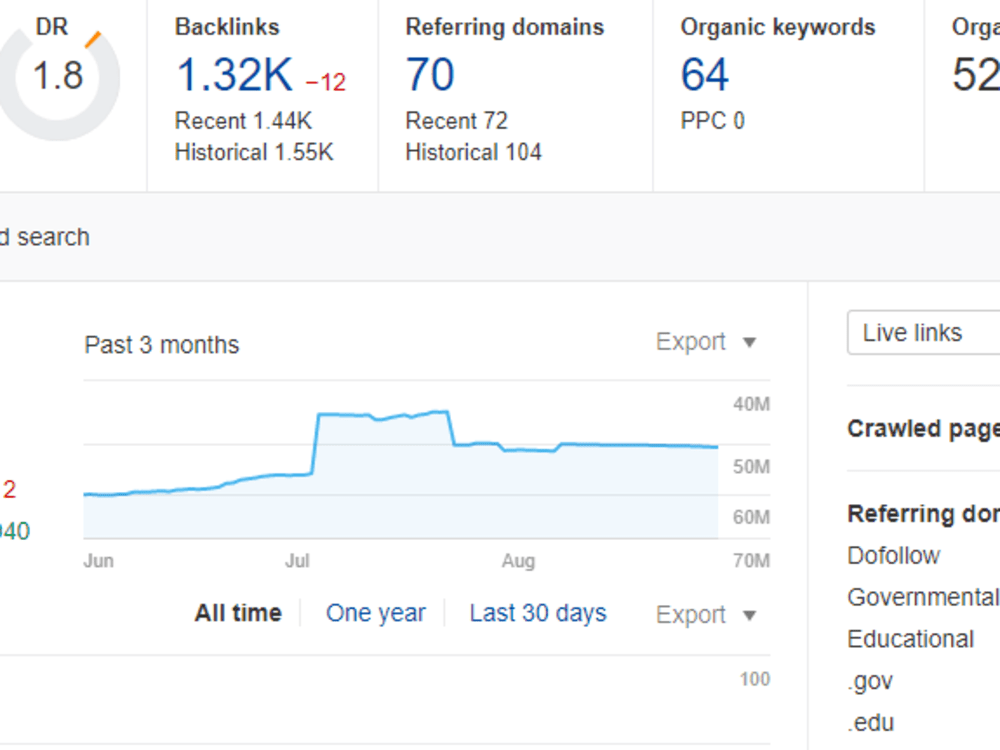Open the 64 organic keywords count
The image size is (1000, 750).
[705, 75]
